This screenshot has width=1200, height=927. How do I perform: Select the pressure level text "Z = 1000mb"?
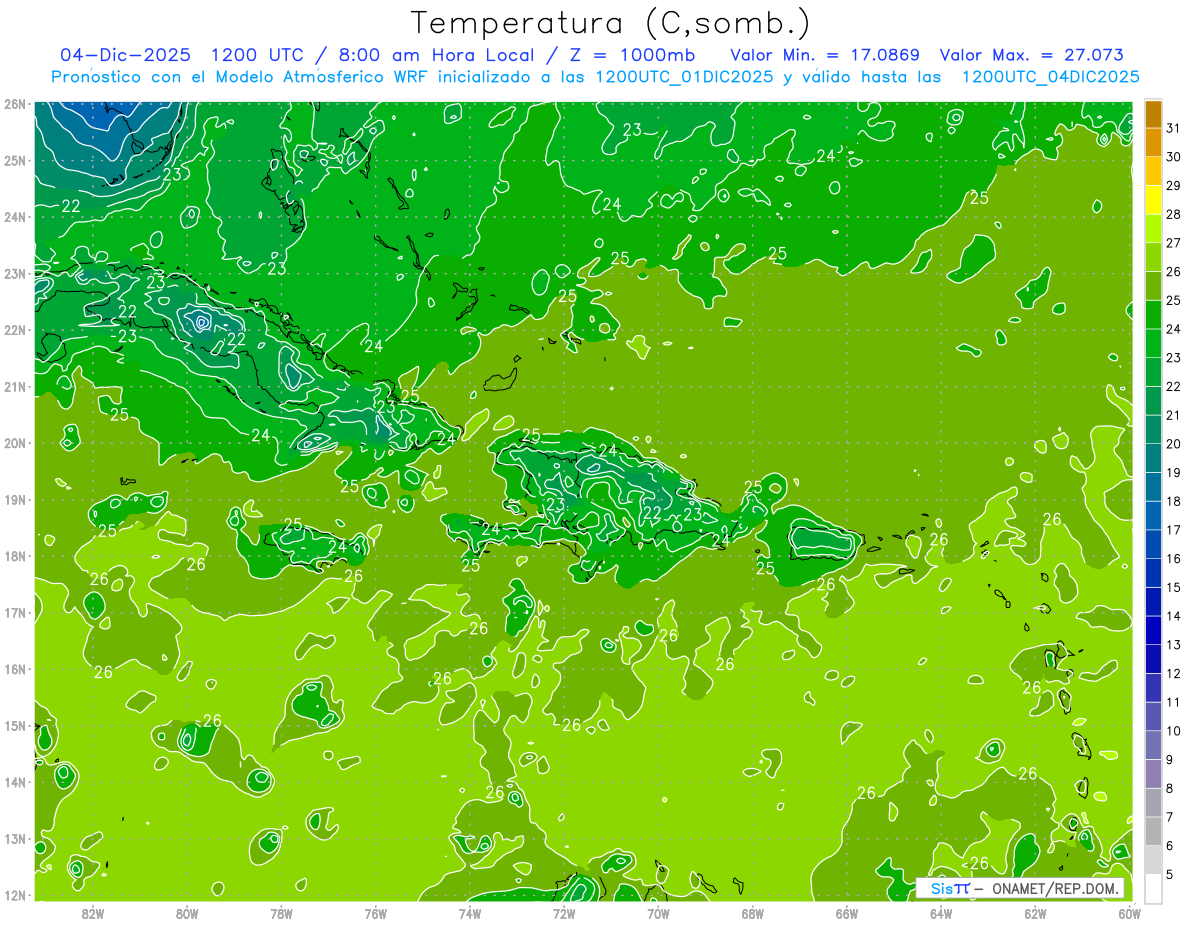click(x=632, y=55)
